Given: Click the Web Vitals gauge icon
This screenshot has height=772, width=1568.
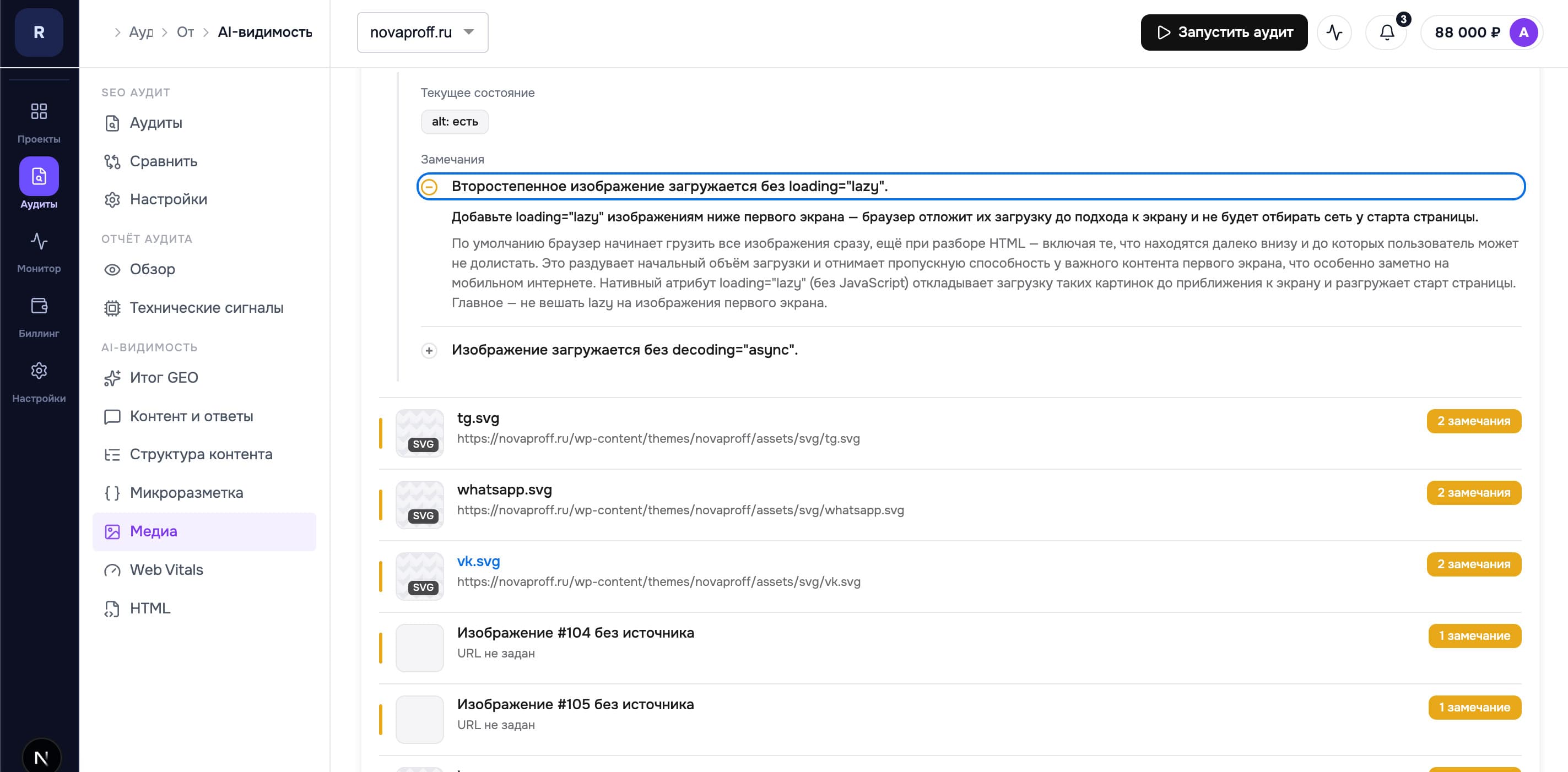Looking at the screenshot, I should [112, 570].
